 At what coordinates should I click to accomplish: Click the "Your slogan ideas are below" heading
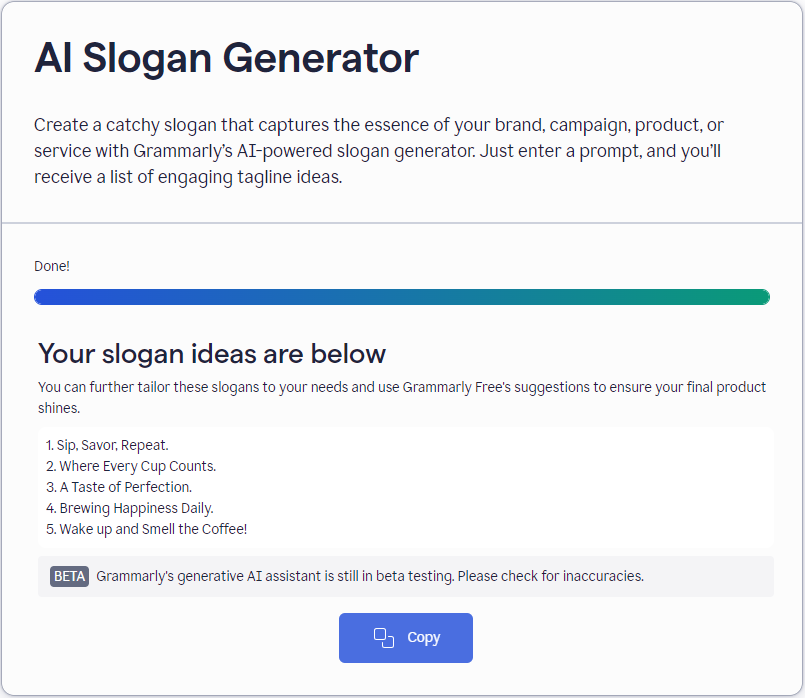point(212,353)
